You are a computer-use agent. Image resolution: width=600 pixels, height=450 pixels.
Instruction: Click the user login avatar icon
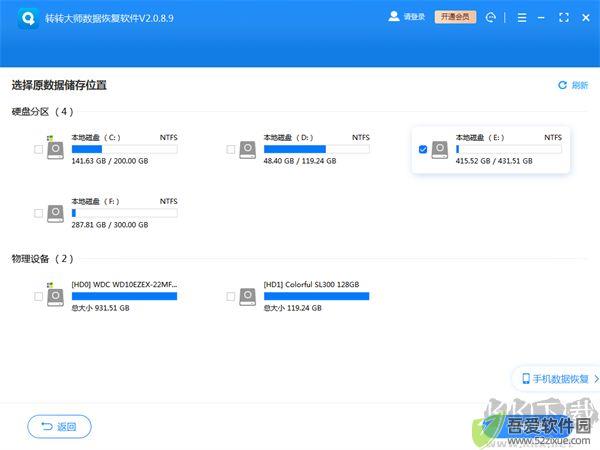point(394,16)
